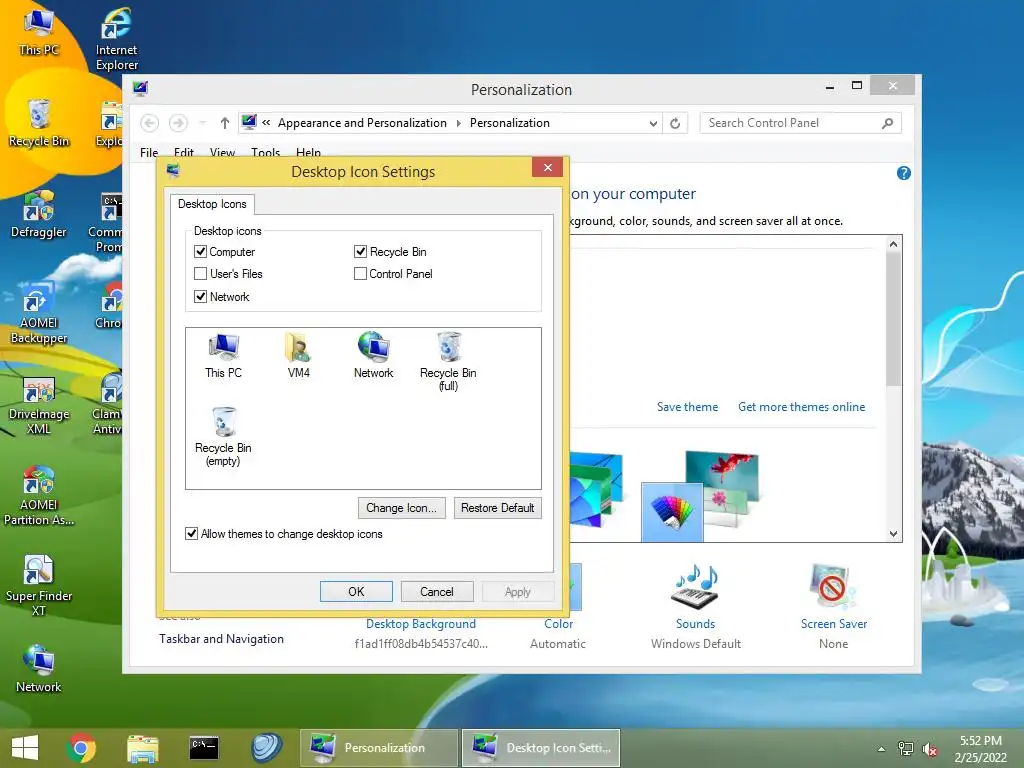The height and width of the screenshot is (768, 1024).
Task: Click the theme list scrollbar up arrow
Action: point(893,244)
